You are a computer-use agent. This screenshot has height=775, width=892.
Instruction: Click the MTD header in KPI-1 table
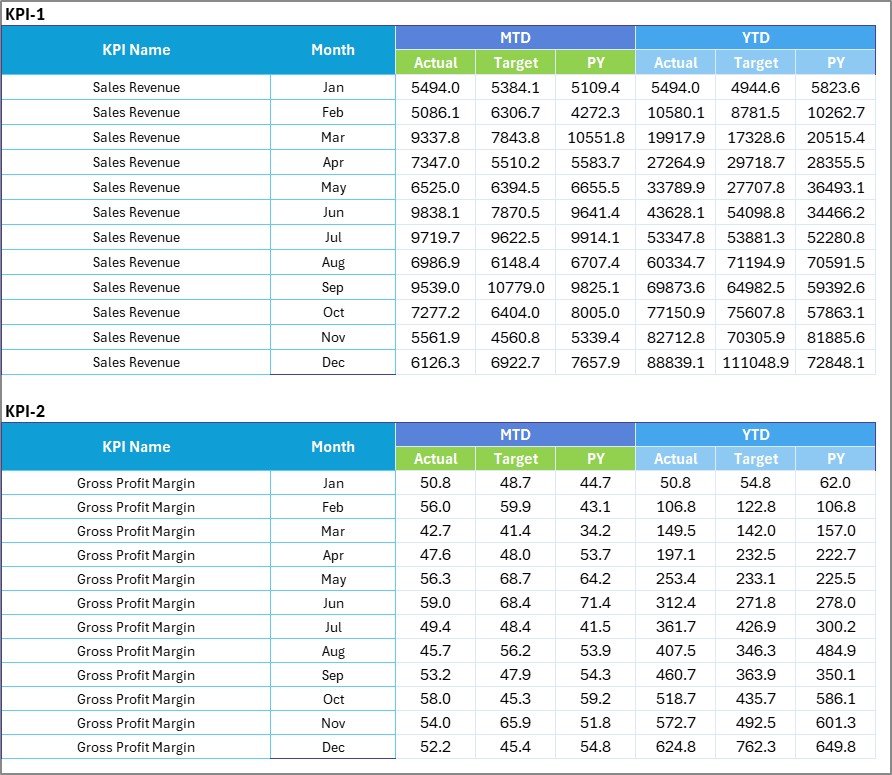[x=515, y=38]
